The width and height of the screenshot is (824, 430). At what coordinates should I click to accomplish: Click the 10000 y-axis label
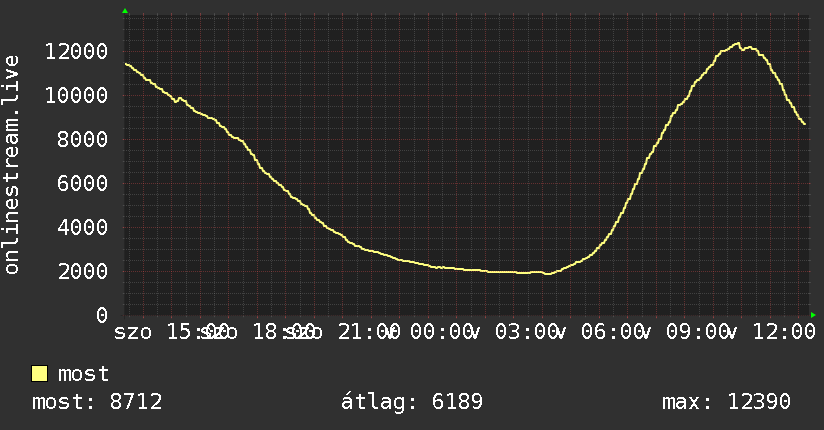pos(76,95)
